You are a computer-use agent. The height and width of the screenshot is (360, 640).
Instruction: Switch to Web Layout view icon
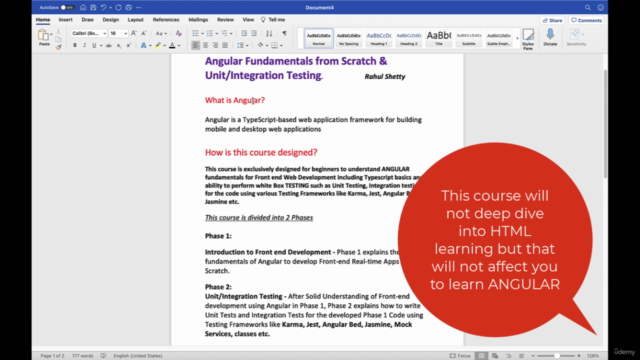(495, 356)
